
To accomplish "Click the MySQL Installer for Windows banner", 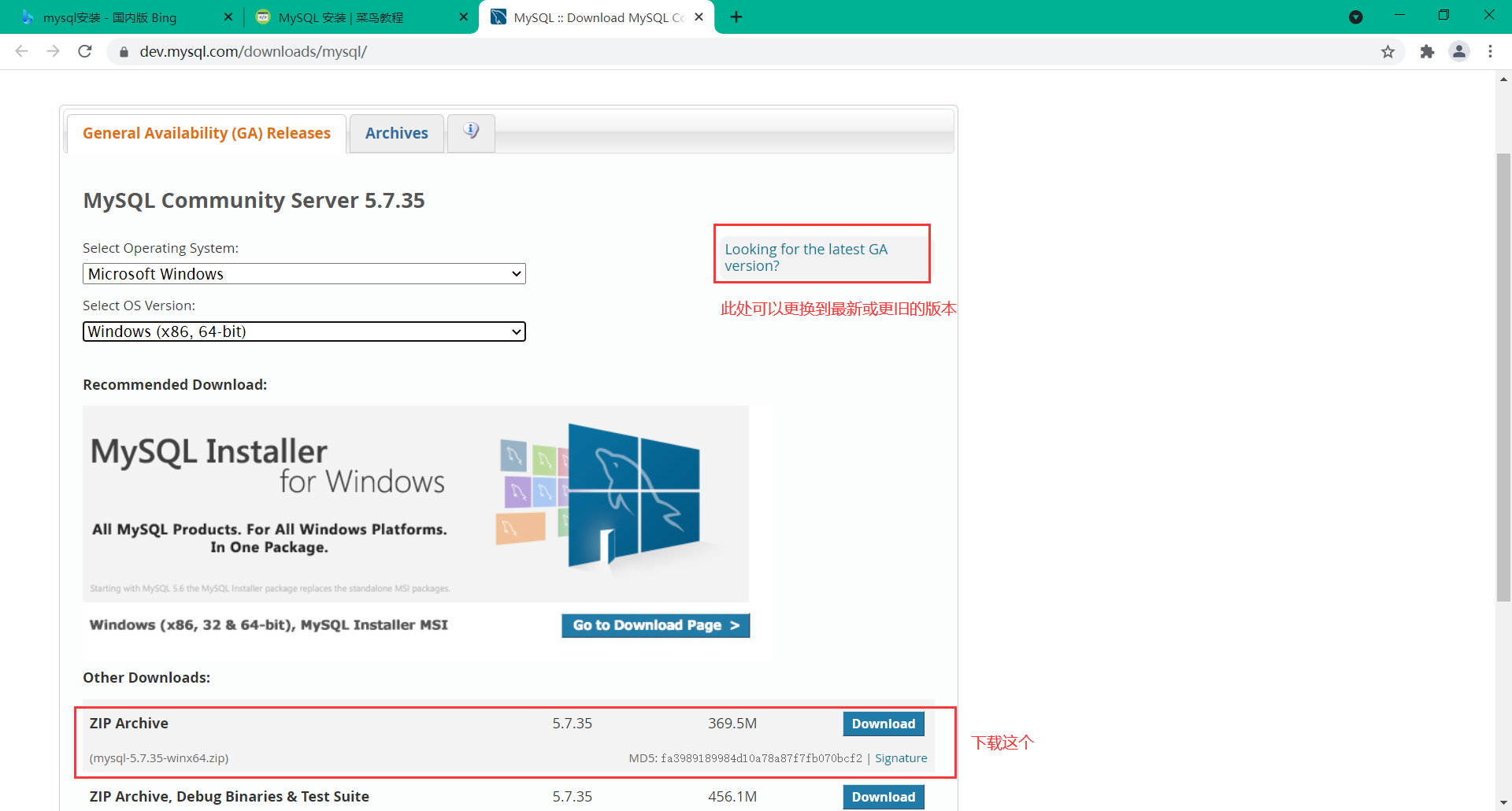I will [x=416, y=504].
